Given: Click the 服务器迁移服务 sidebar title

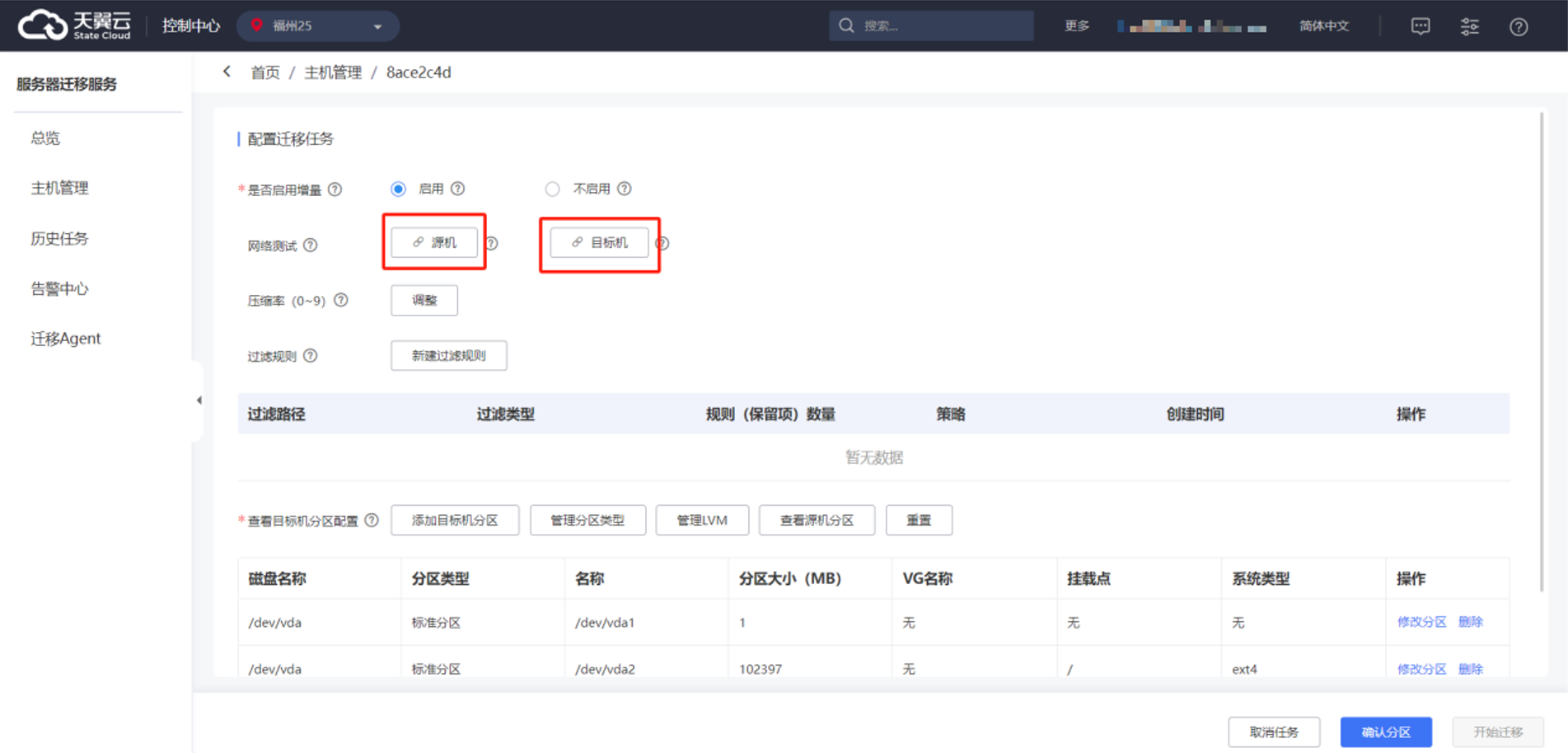Looking at the screenshot, I should (x=67, y=84).
